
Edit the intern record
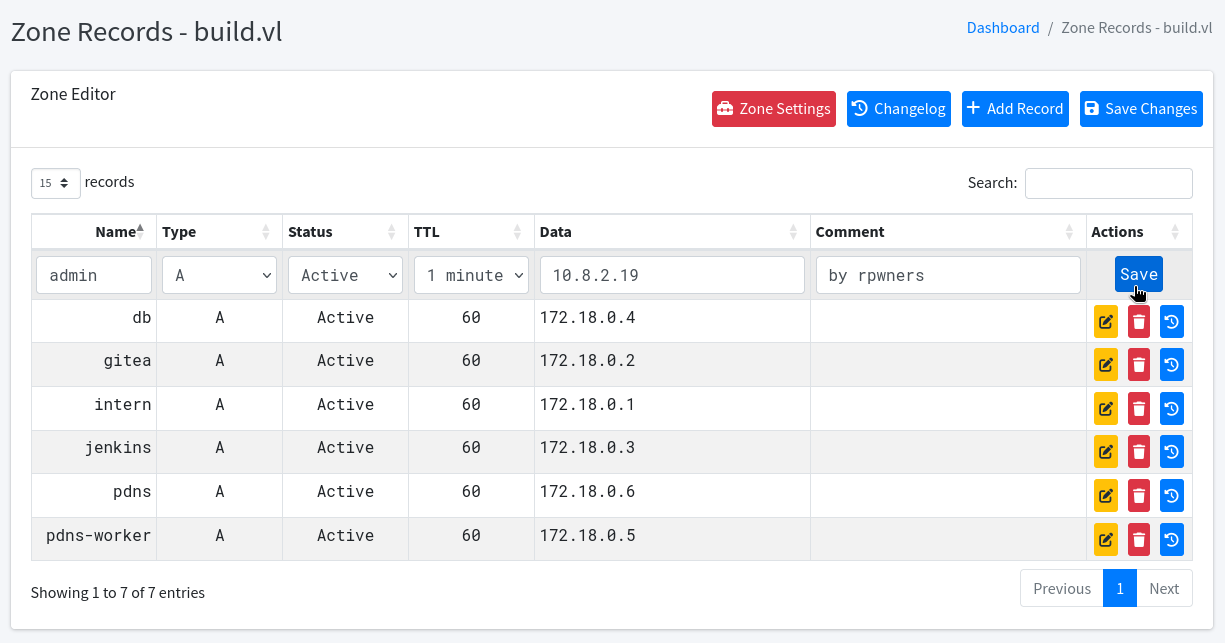pos(1106,409)
